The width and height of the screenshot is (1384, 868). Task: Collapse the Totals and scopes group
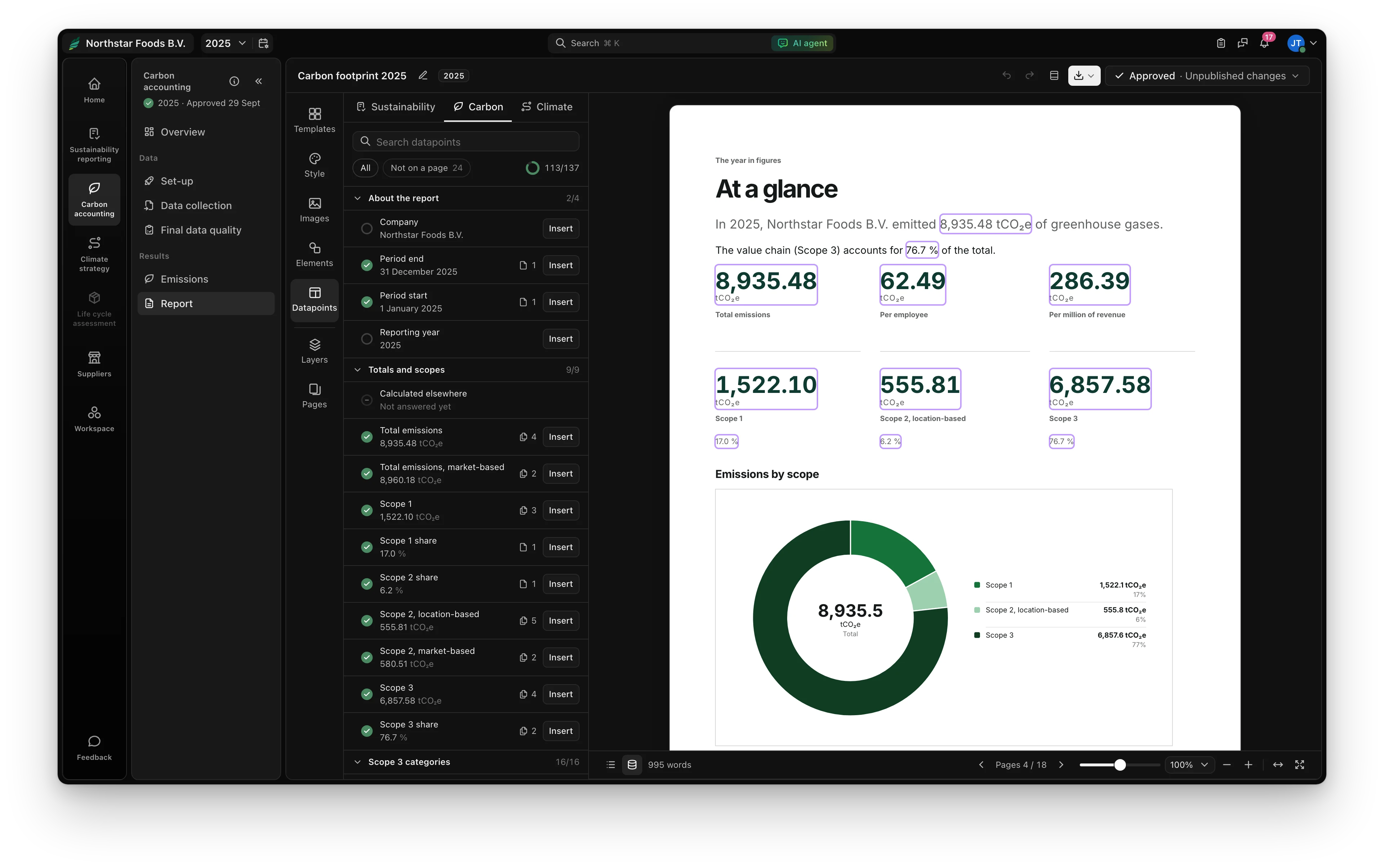[358, 370]
